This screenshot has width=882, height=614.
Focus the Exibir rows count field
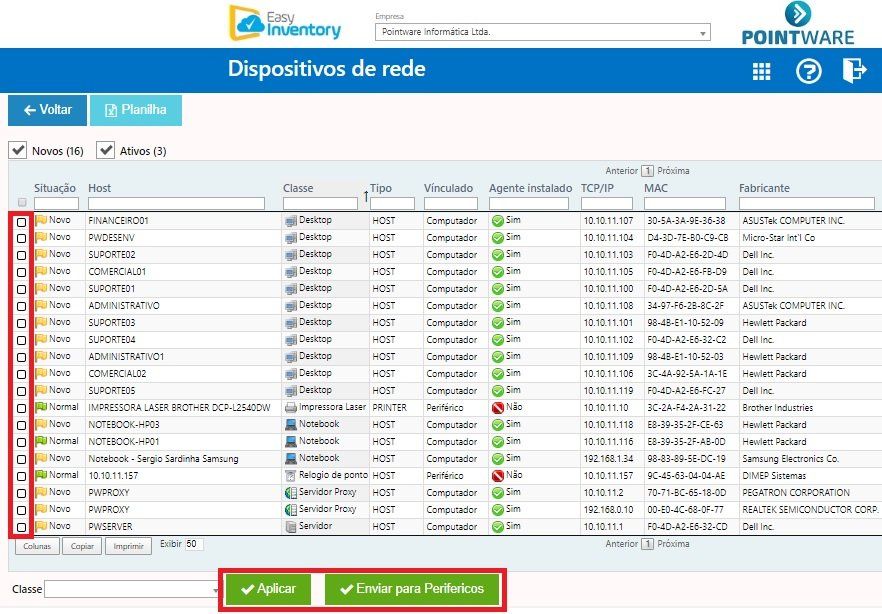coord(194,544)
